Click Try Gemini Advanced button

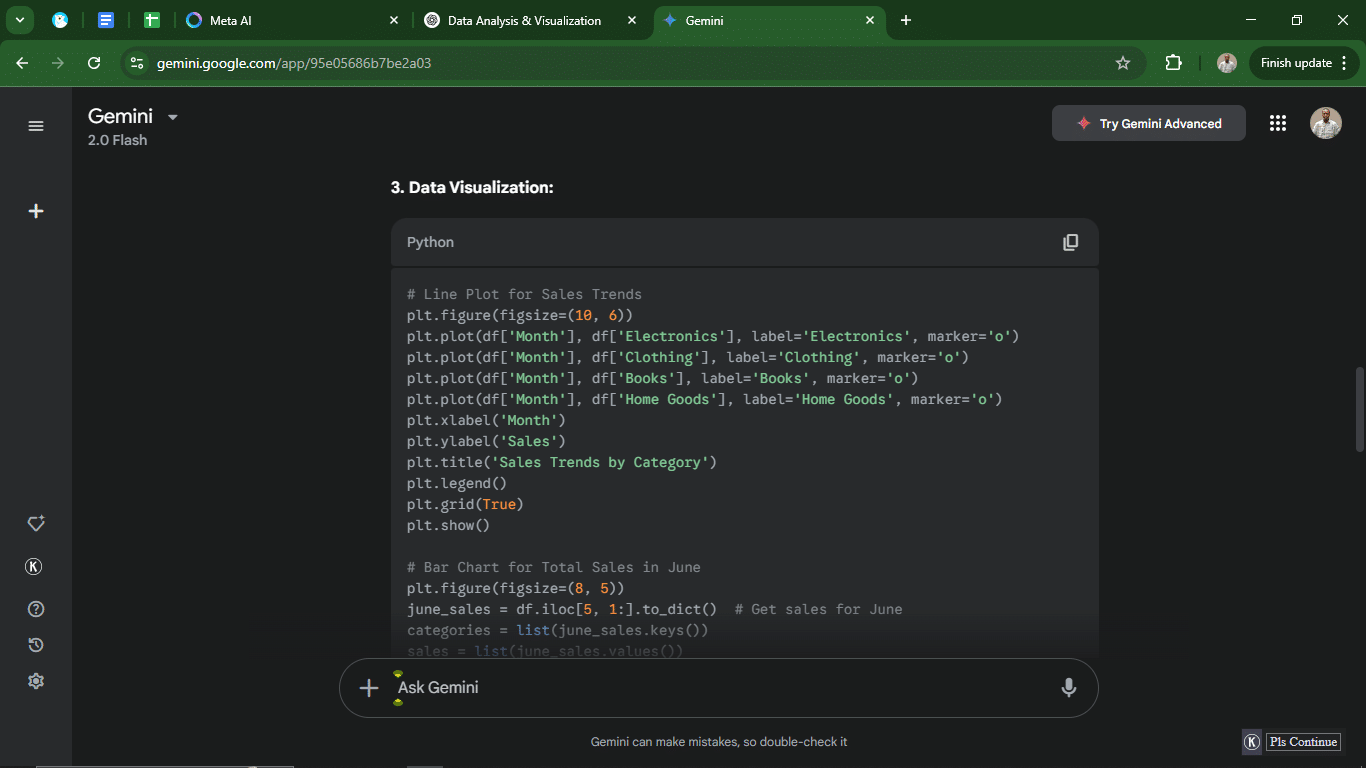click(1149, 123)
